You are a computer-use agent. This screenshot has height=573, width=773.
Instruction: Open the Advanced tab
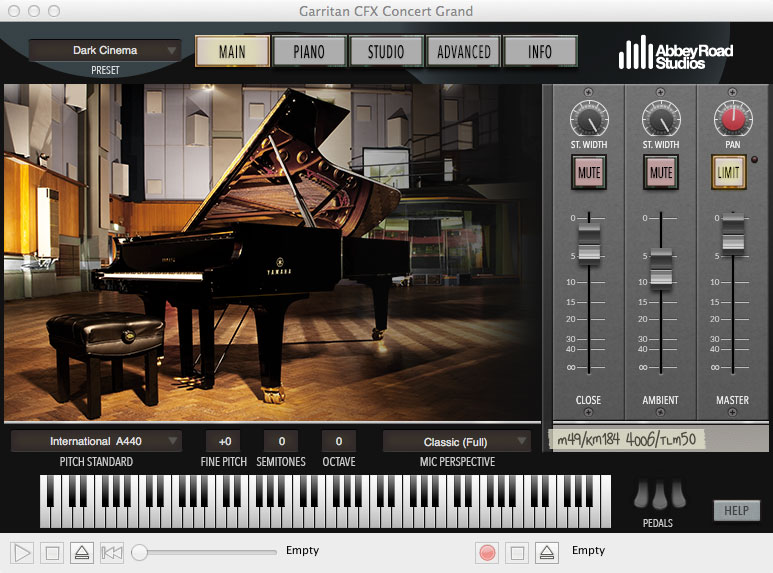463,51
